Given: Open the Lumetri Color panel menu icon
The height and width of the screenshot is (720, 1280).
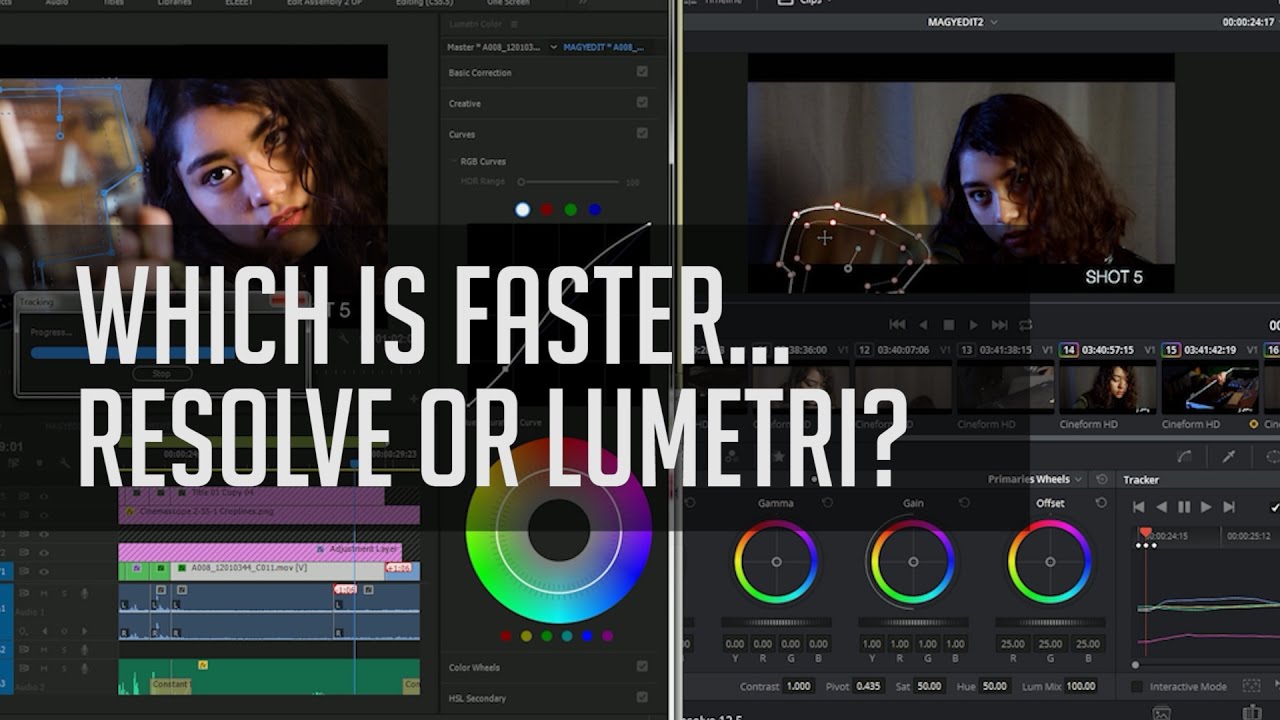Looking at the screenshot, I should 516,24.
